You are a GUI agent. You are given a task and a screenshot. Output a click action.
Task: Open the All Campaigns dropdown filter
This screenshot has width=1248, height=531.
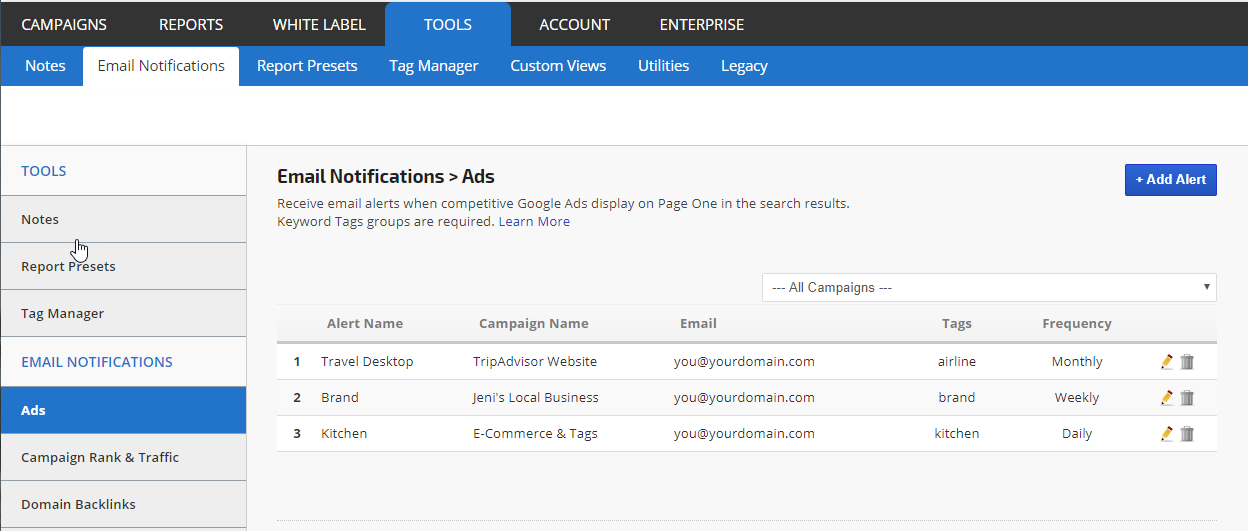(989, 288)
